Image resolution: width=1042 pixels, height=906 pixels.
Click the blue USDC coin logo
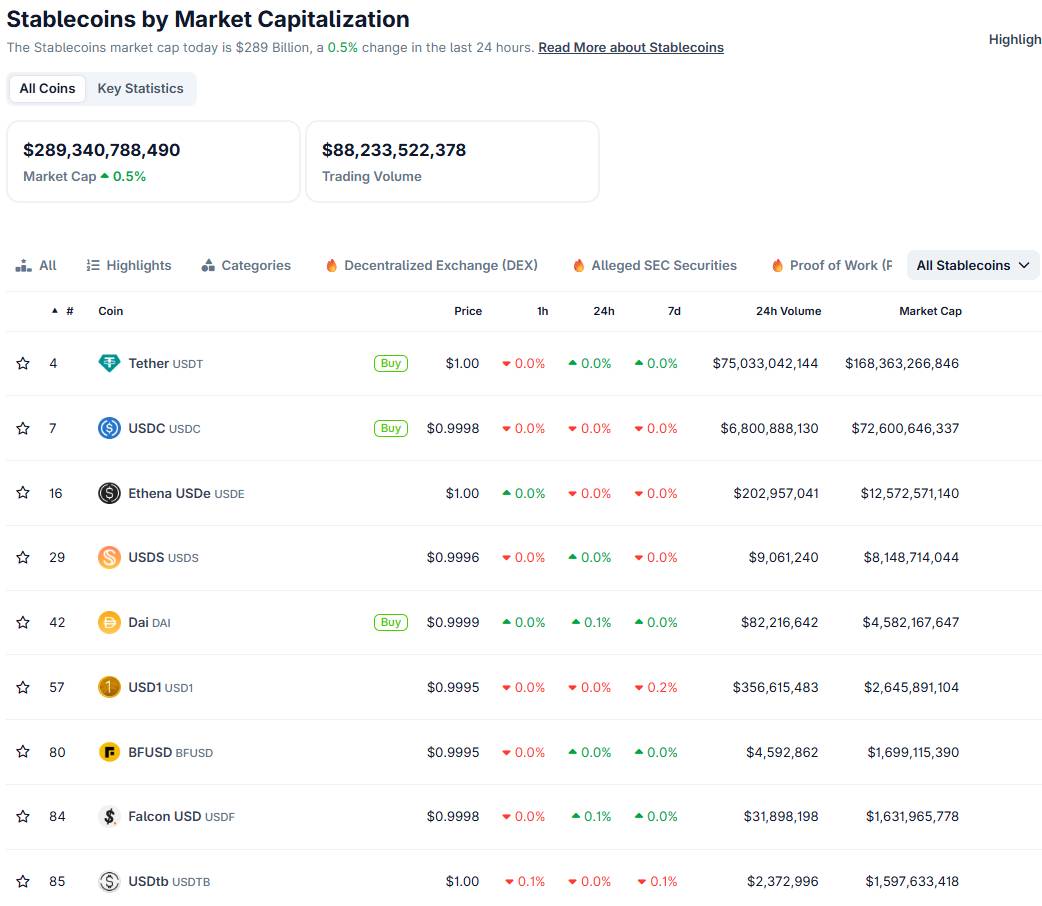click(x=109, y=428)
